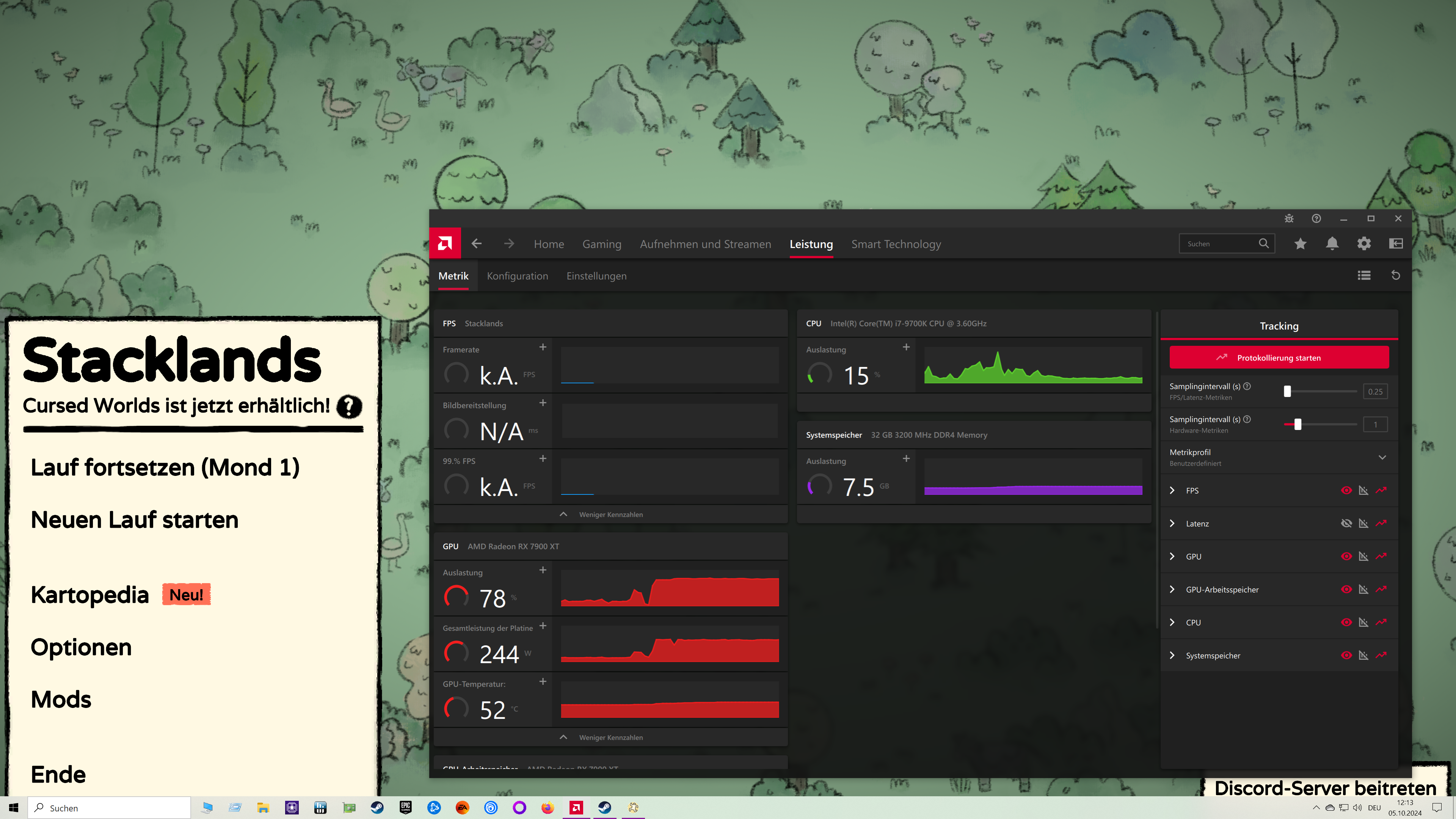The width and height of the screenshot is (1456, 819).
Task: Click the bug report icon
Action: [x=1289, y=219]
